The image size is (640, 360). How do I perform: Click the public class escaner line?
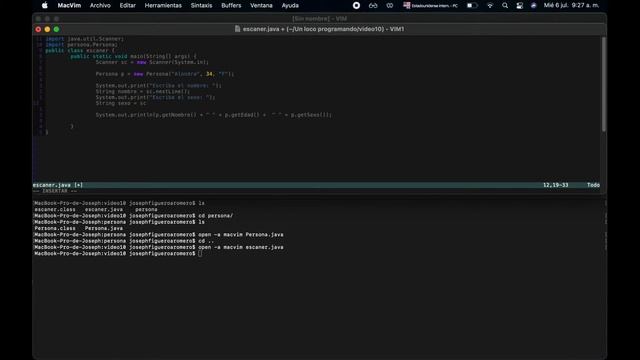coord(80,51)
